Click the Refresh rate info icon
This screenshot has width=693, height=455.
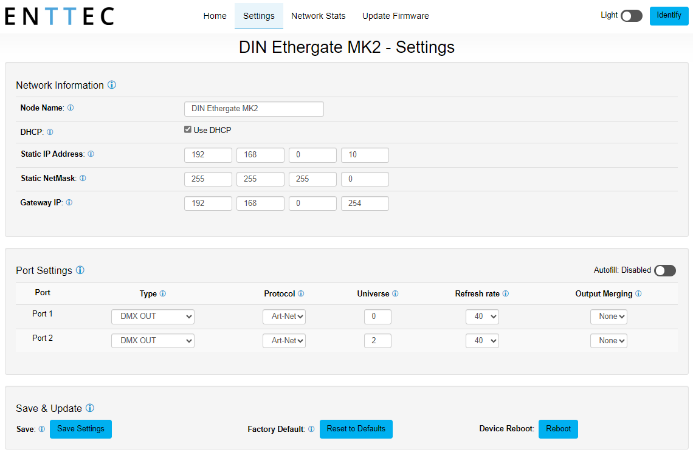coord(506,294)
